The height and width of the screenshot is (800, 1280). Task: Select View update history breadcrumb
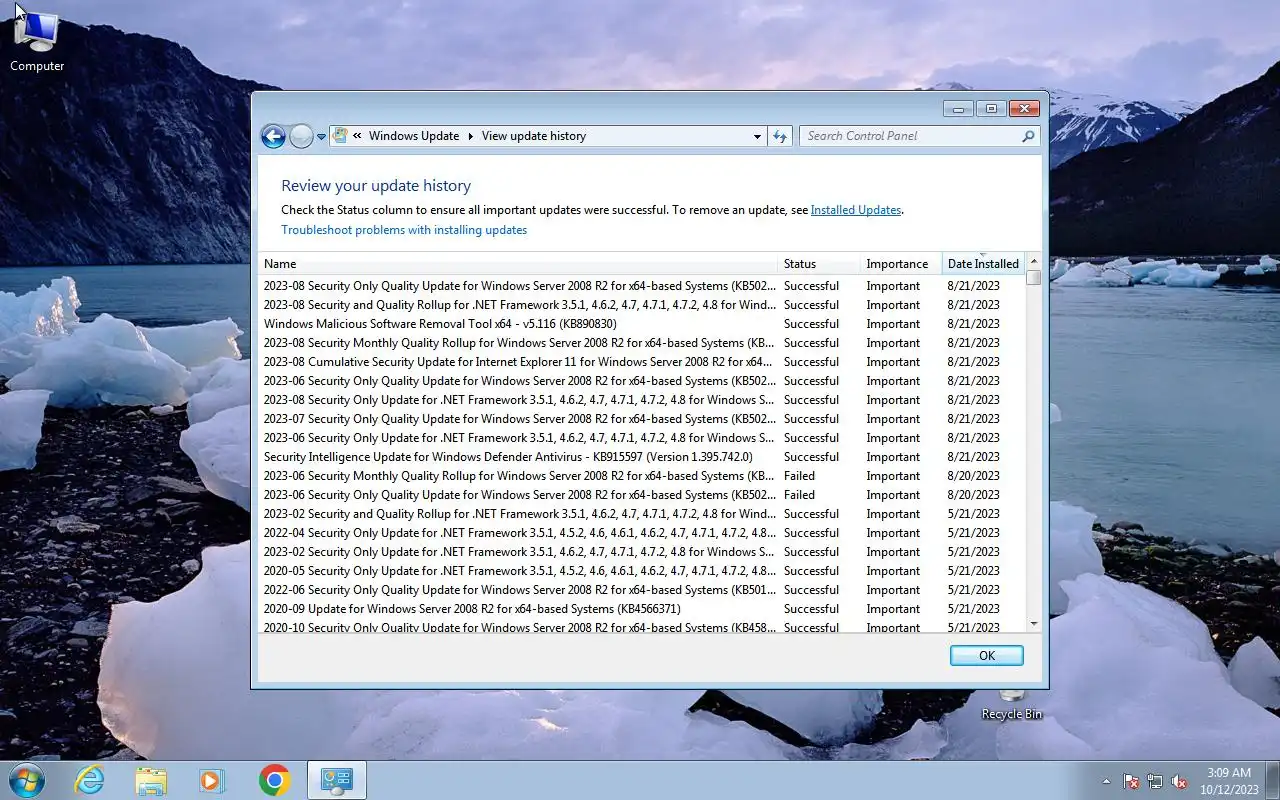(x=534, y=136)
